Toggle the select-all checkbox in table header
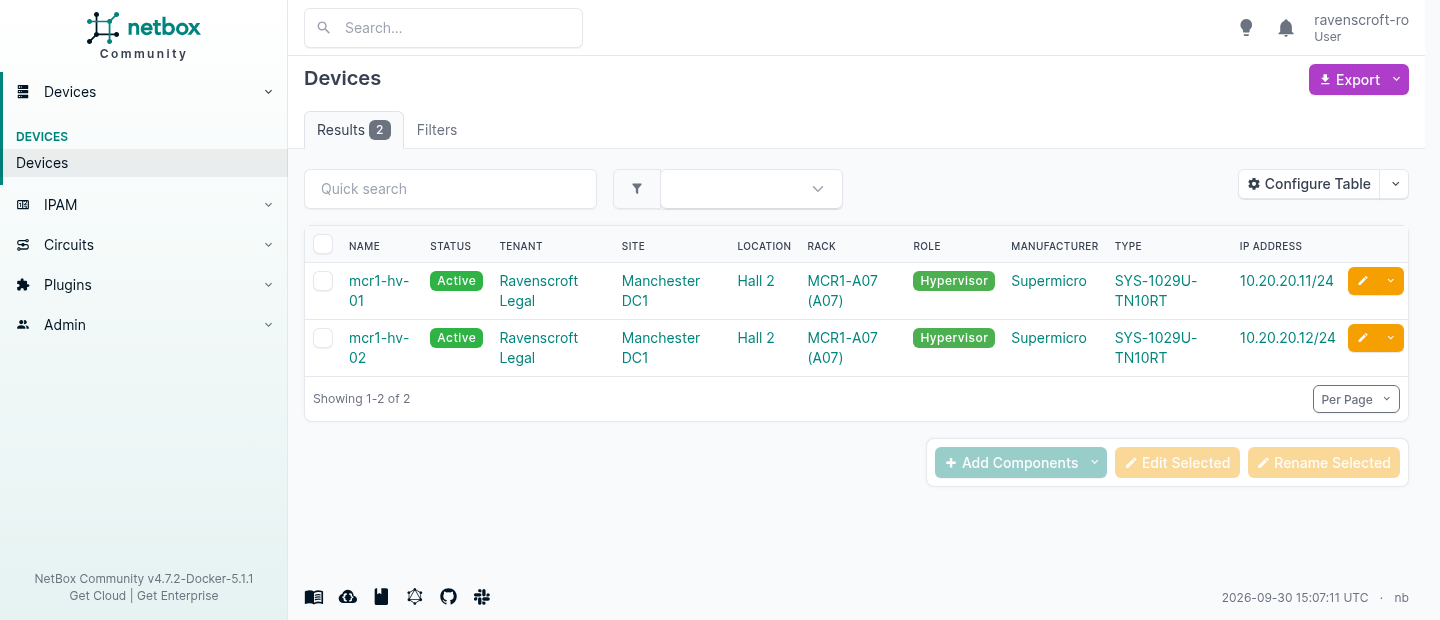1440x620 pixels. (x=323, y=245)
